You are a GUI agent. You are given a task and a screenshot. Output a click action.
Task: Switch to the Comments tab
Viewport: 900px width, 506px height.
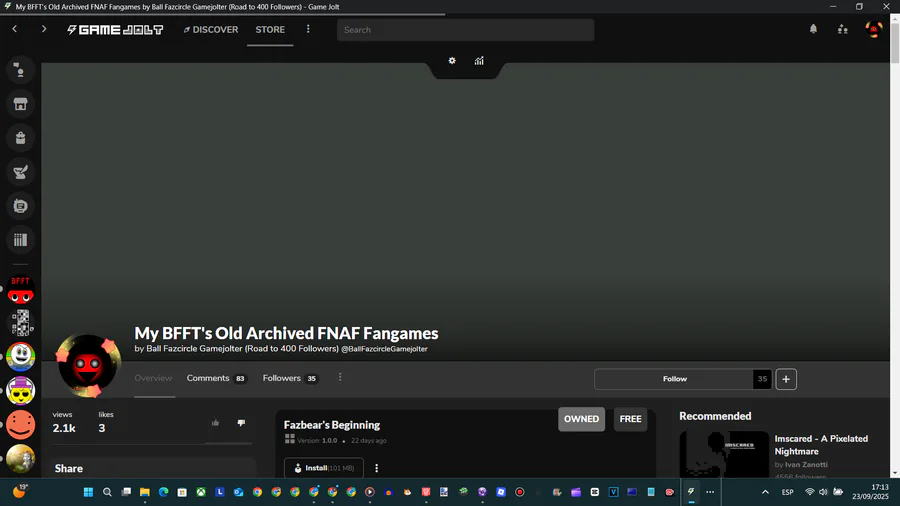[x=216, y=378]
